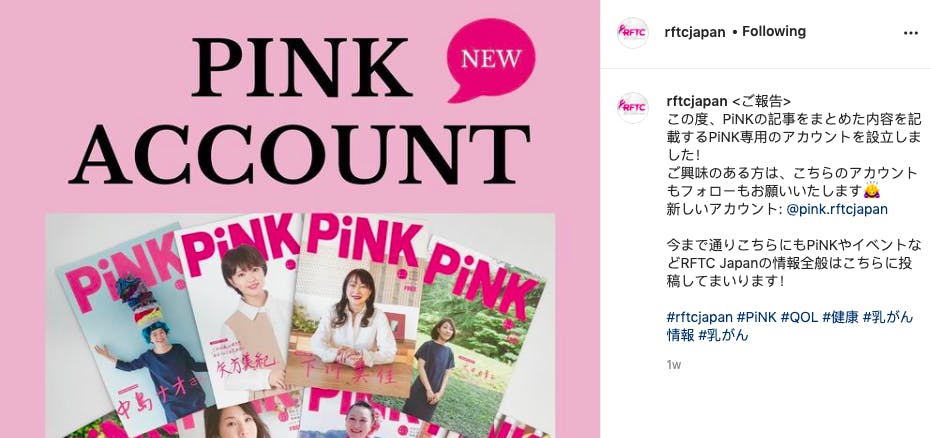This screenshot has height=438, width=931.
Task: Open the #PiNK hashtag
Action: [756, 318]
